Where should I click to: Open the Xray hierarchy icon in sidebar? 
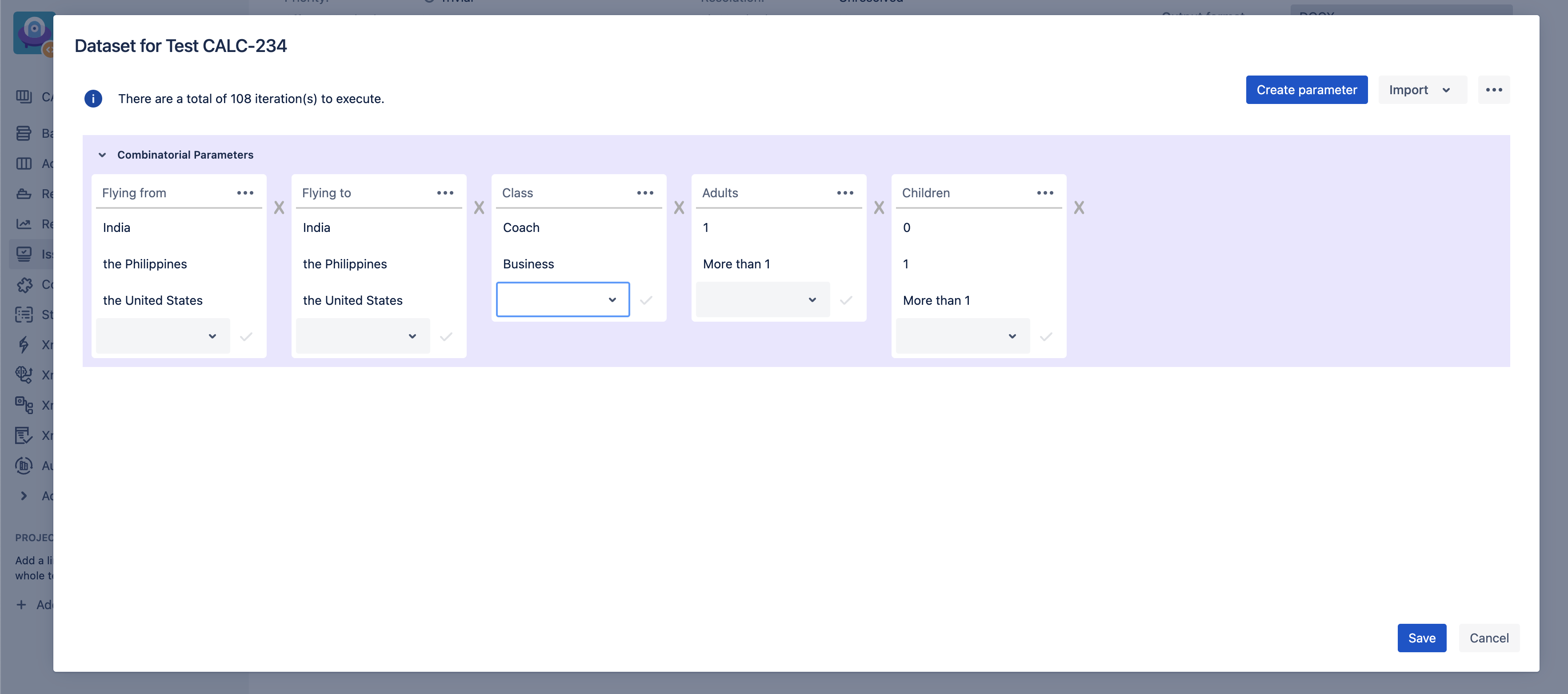[x=24, y=405]
